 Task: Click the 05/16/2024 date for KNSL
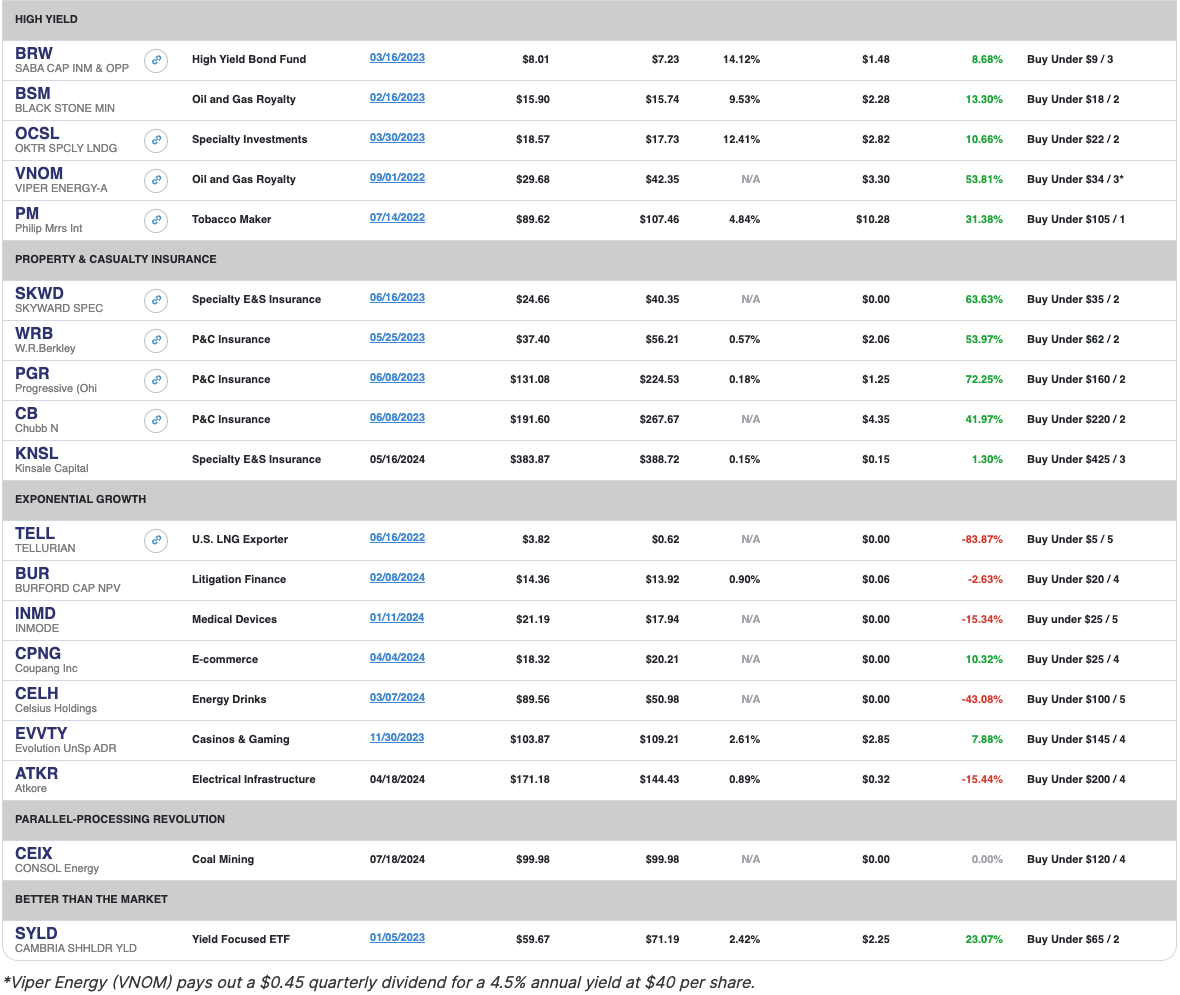pos(397,460)
